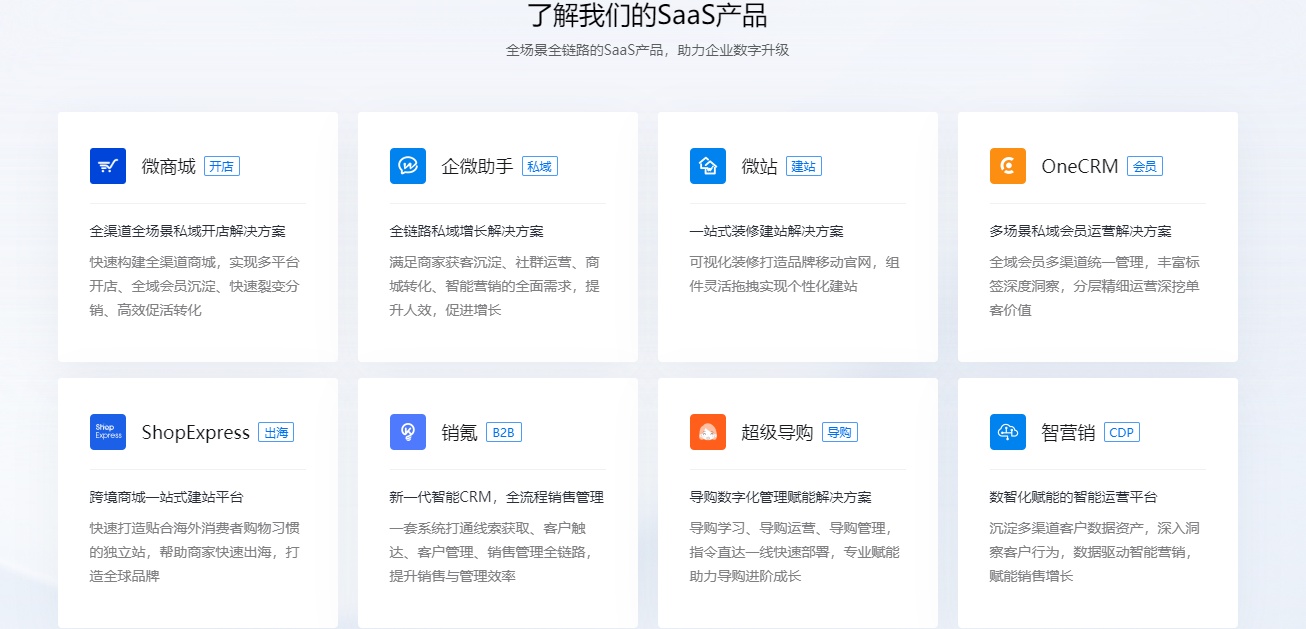Image resolution: width=1306 pixels, height=629 pixels.
Task: Click the CDP tag next to 智营销
Action: click(1122, 432)
